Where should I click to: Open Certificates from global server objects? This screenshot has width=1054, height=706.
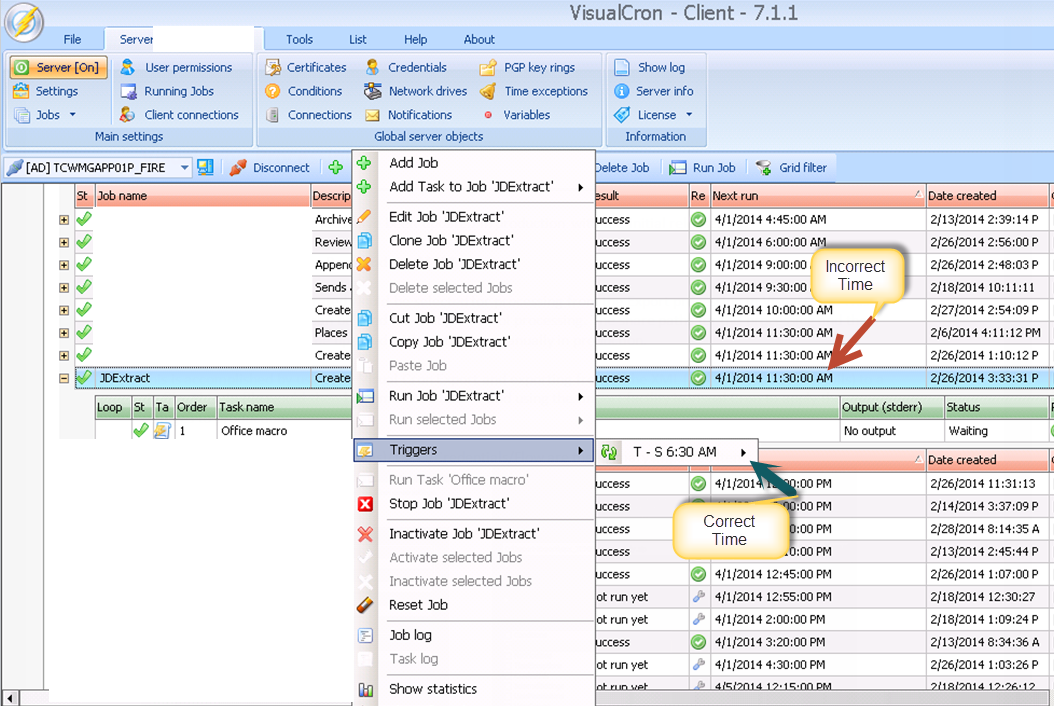click(306, 67)
